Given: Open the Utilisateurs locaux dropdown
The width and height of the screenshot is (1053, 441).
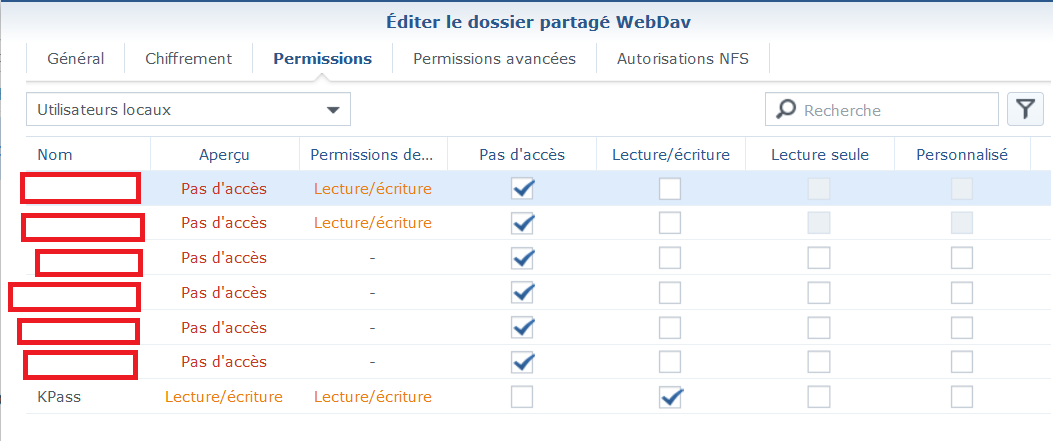Looking at the screenshot, I should tap(188, 110).
